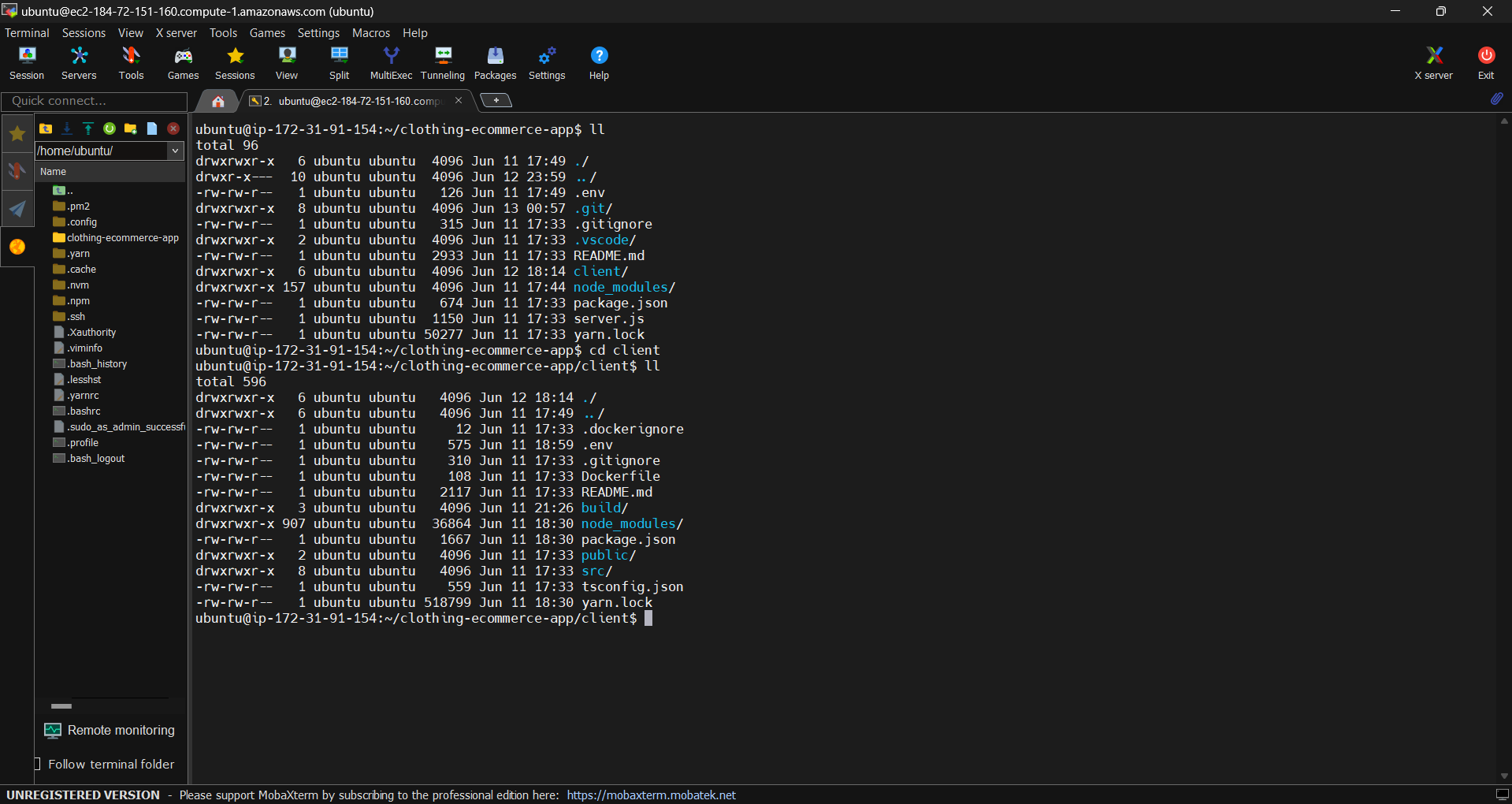Open the Macros paper plane sidebar tab
The width and height of the screenshot is (1512, 804).
click(17, 209)
